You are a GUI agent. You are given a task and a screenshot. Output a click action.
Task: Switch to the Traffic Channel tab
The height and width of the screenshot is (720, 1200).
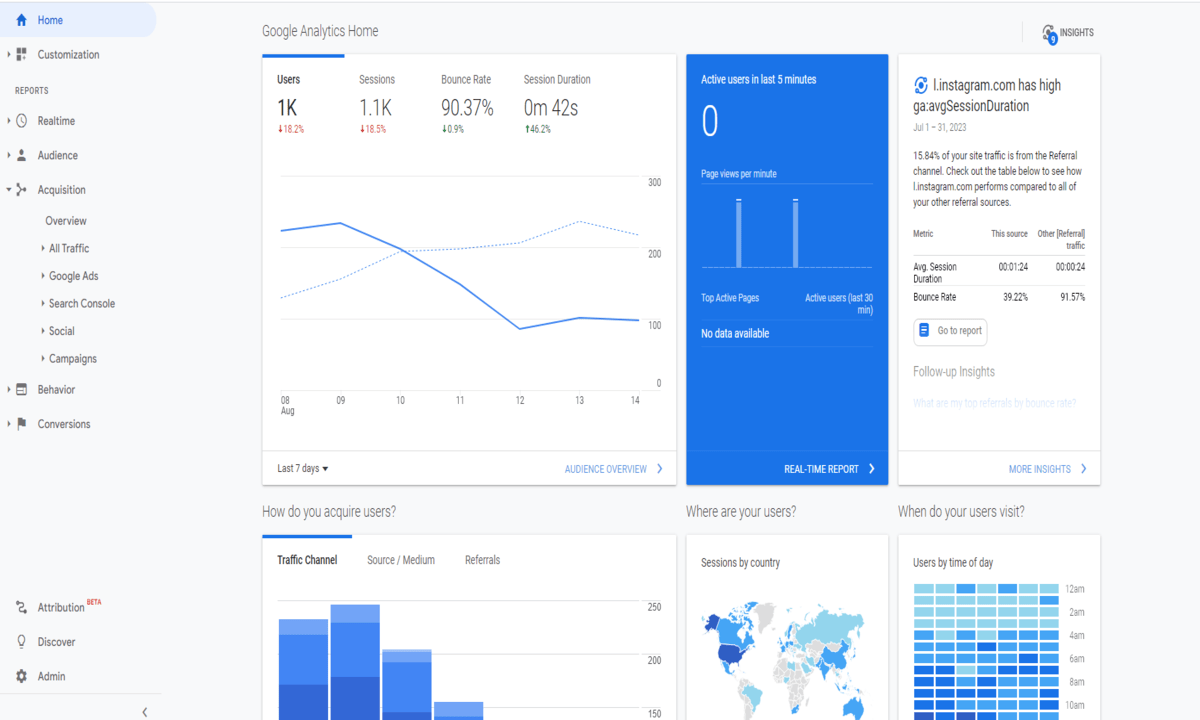(x=307, y=560)
